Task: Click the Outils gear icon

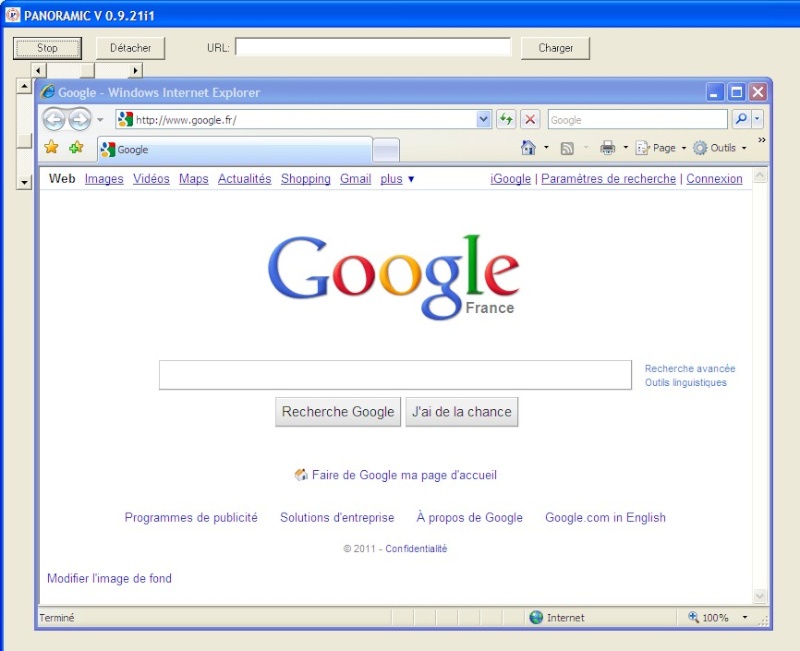Action: pyautogui.click(x=700, y=148)
